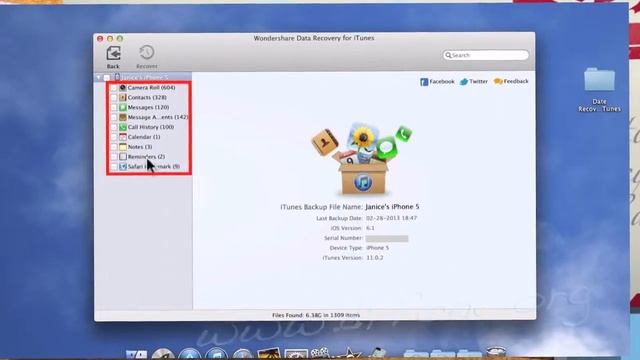
Task: Tick the Safari Bookmark checkbox
Action: click(x=114, y=167)
